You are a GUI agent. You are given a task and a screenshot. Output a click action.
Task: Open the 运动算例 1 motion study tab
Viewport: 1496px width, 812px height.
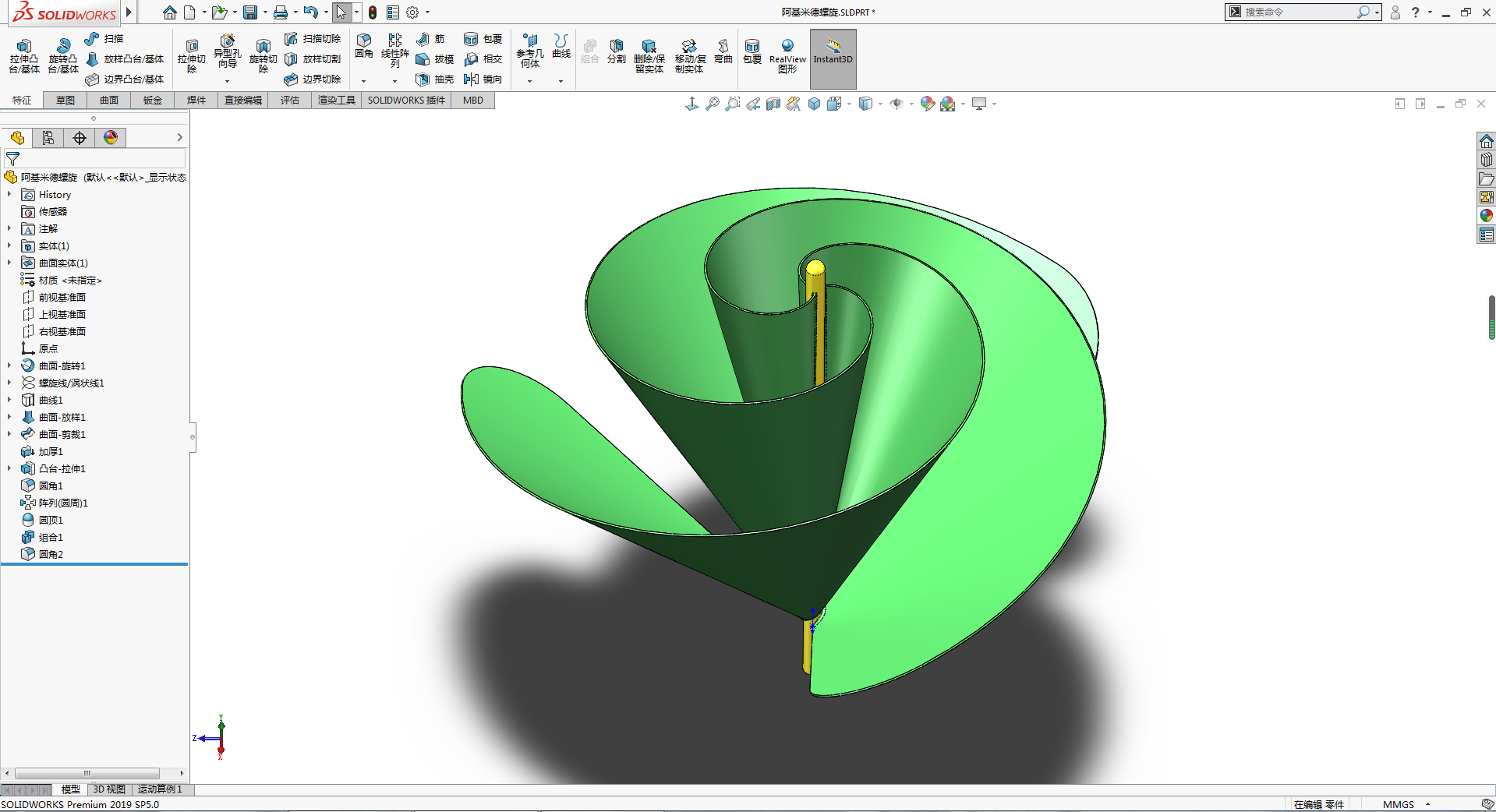pos(160,789)
